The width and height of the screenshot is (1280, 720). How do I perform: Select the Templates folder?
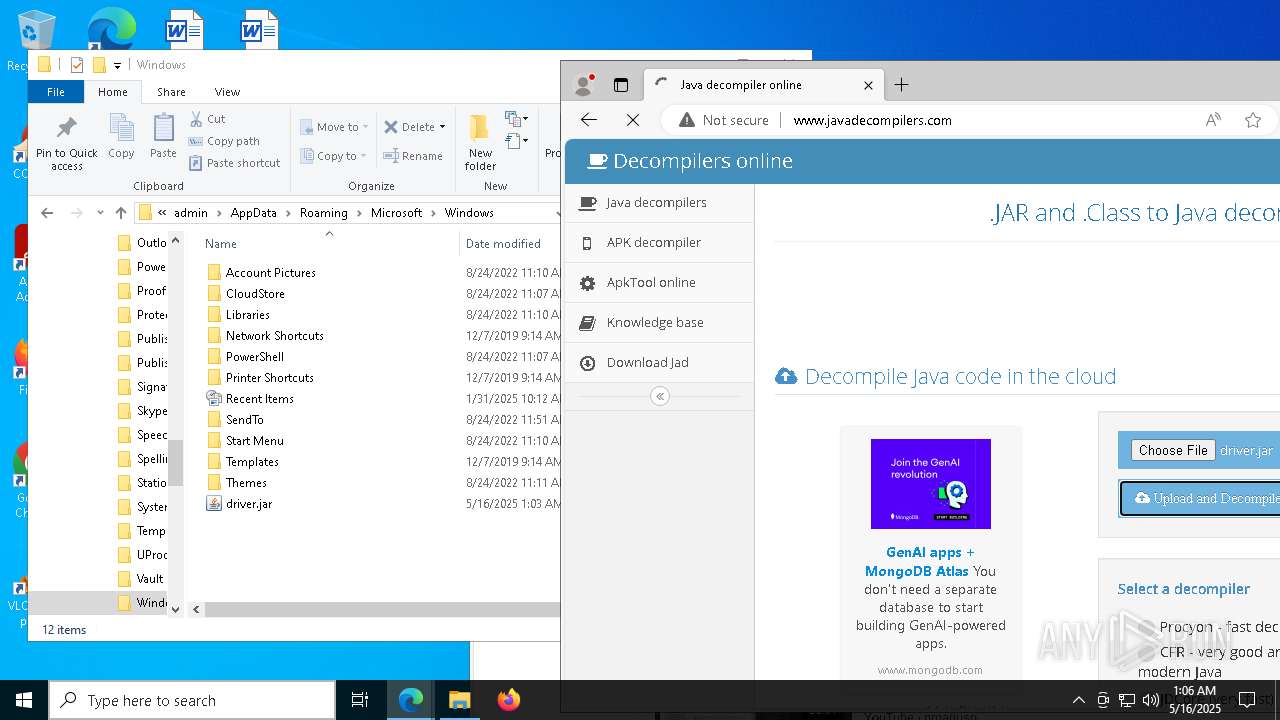point(252,462)
